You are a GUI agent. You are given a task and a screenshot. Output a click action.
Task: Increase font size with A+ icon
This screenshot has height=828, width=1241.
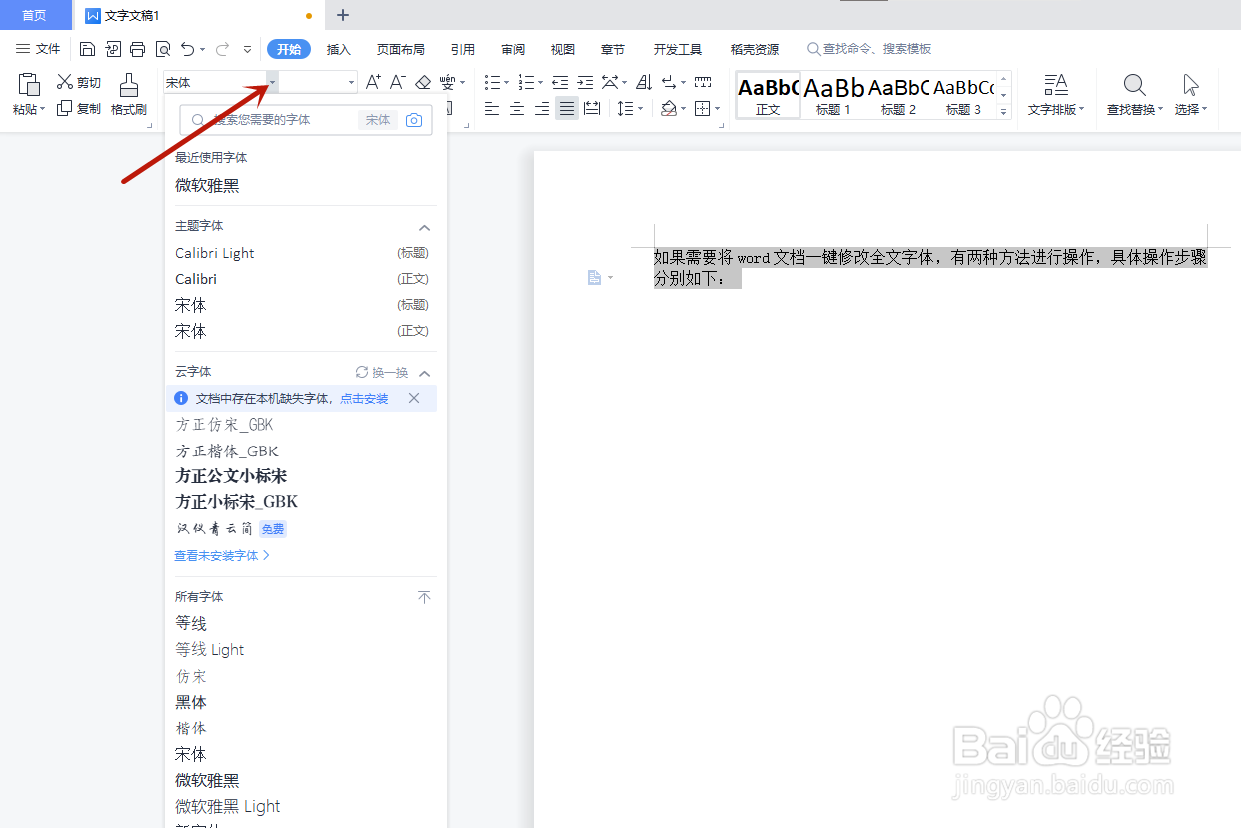[x=373, y=82]
